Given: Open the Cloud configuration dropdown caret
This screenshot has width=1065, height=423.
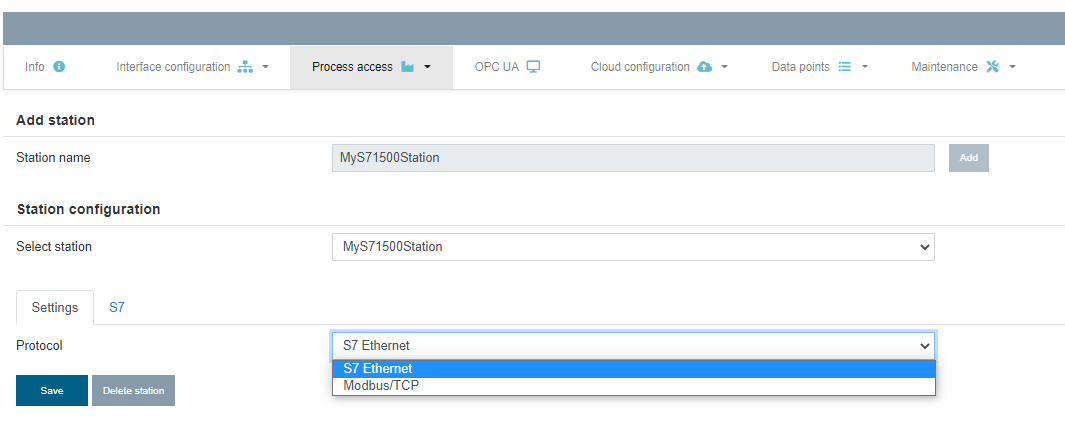Looking at the screenshot, I should [724, 67].
